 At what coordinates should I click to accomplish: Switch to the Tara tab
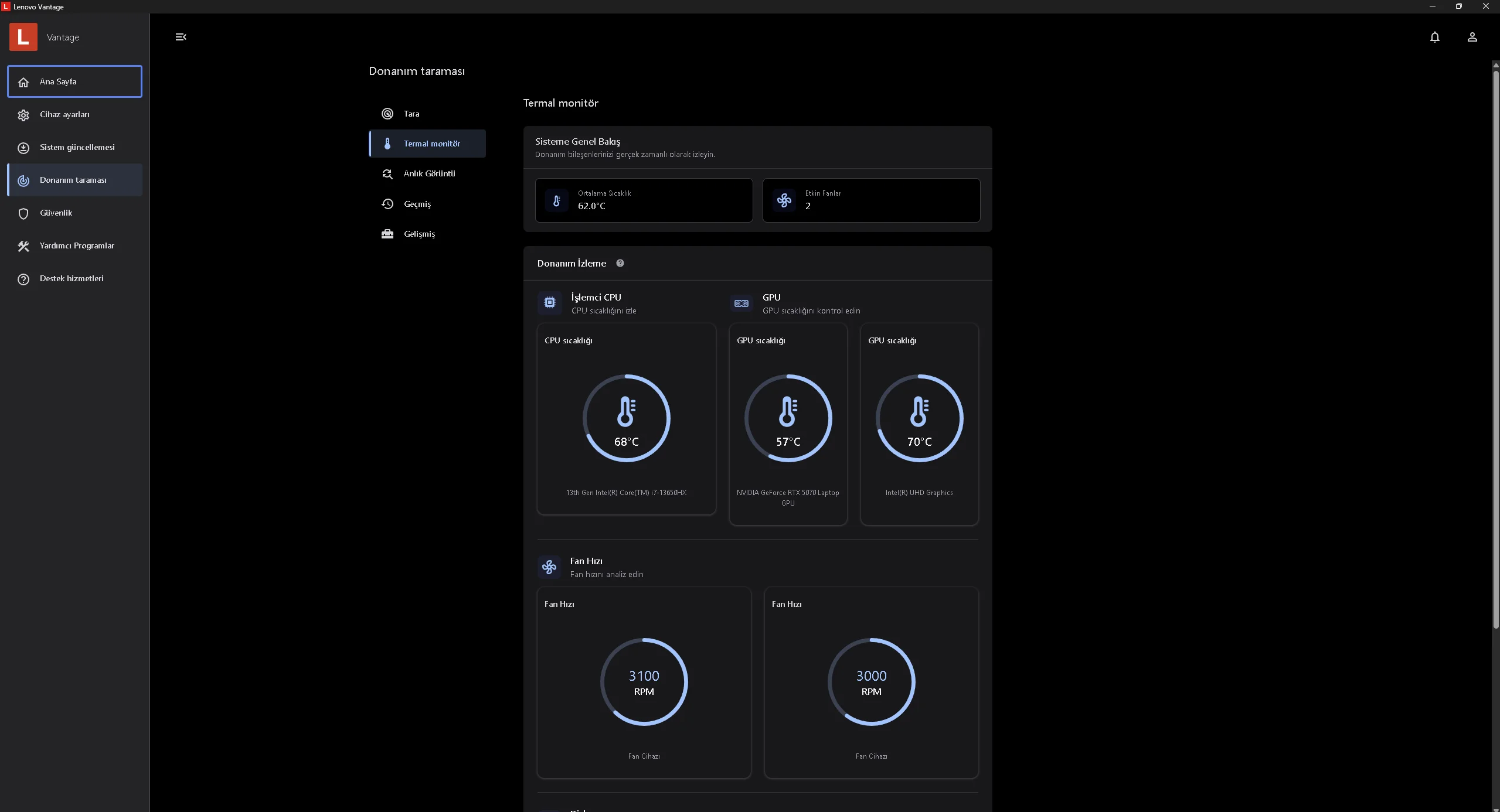(427, 114)
